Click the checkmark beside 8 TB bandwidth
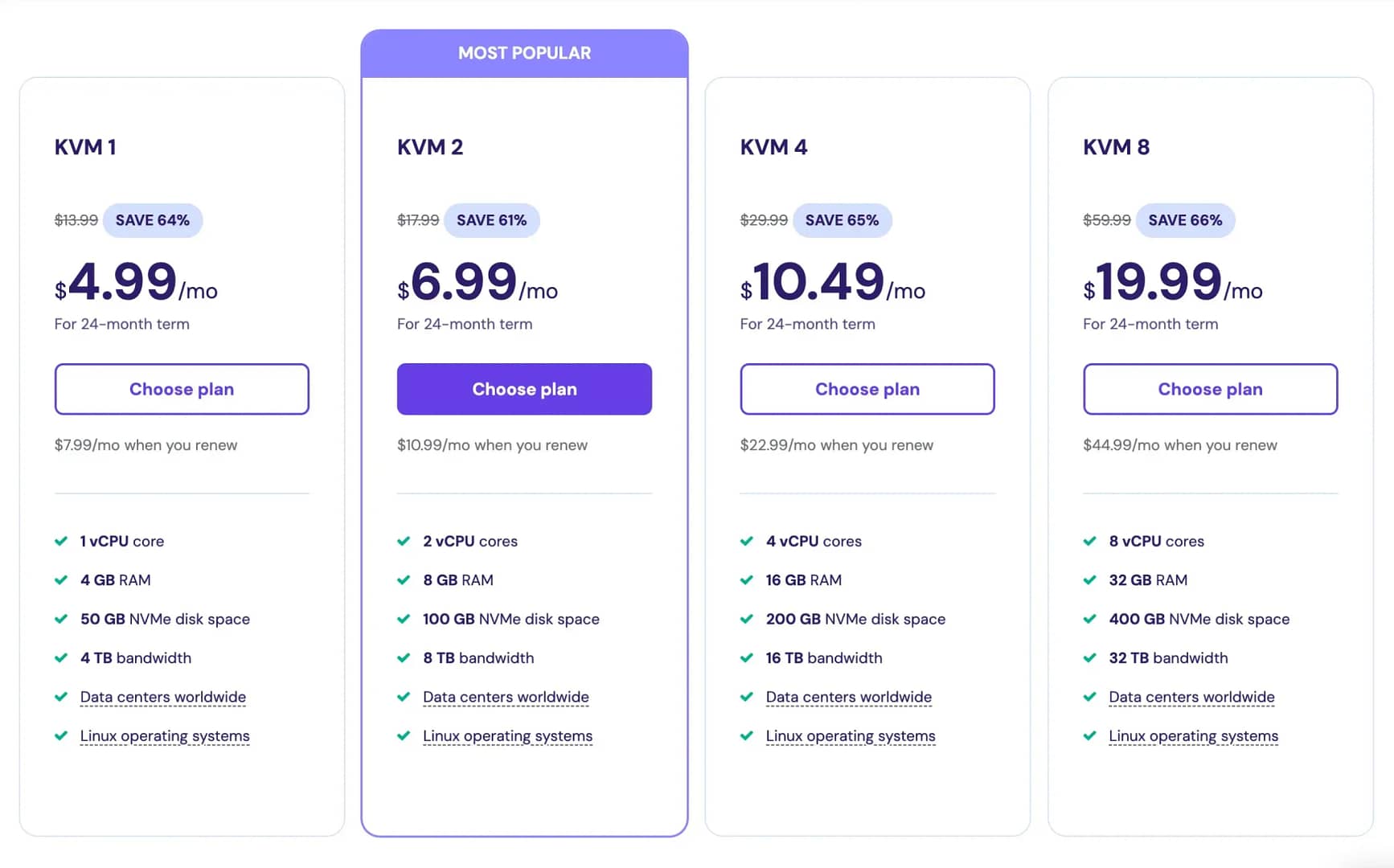Viewport: 1394px width, 868px height. 404,657
